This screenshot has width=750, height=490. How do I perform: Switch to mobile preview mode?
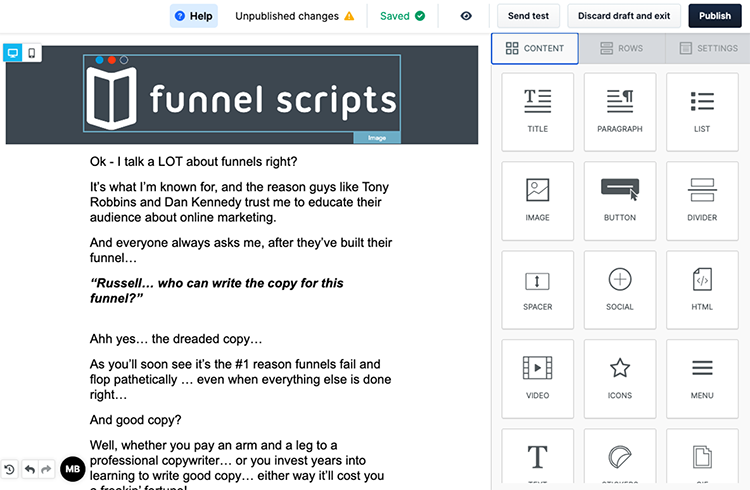click(33, 53)
